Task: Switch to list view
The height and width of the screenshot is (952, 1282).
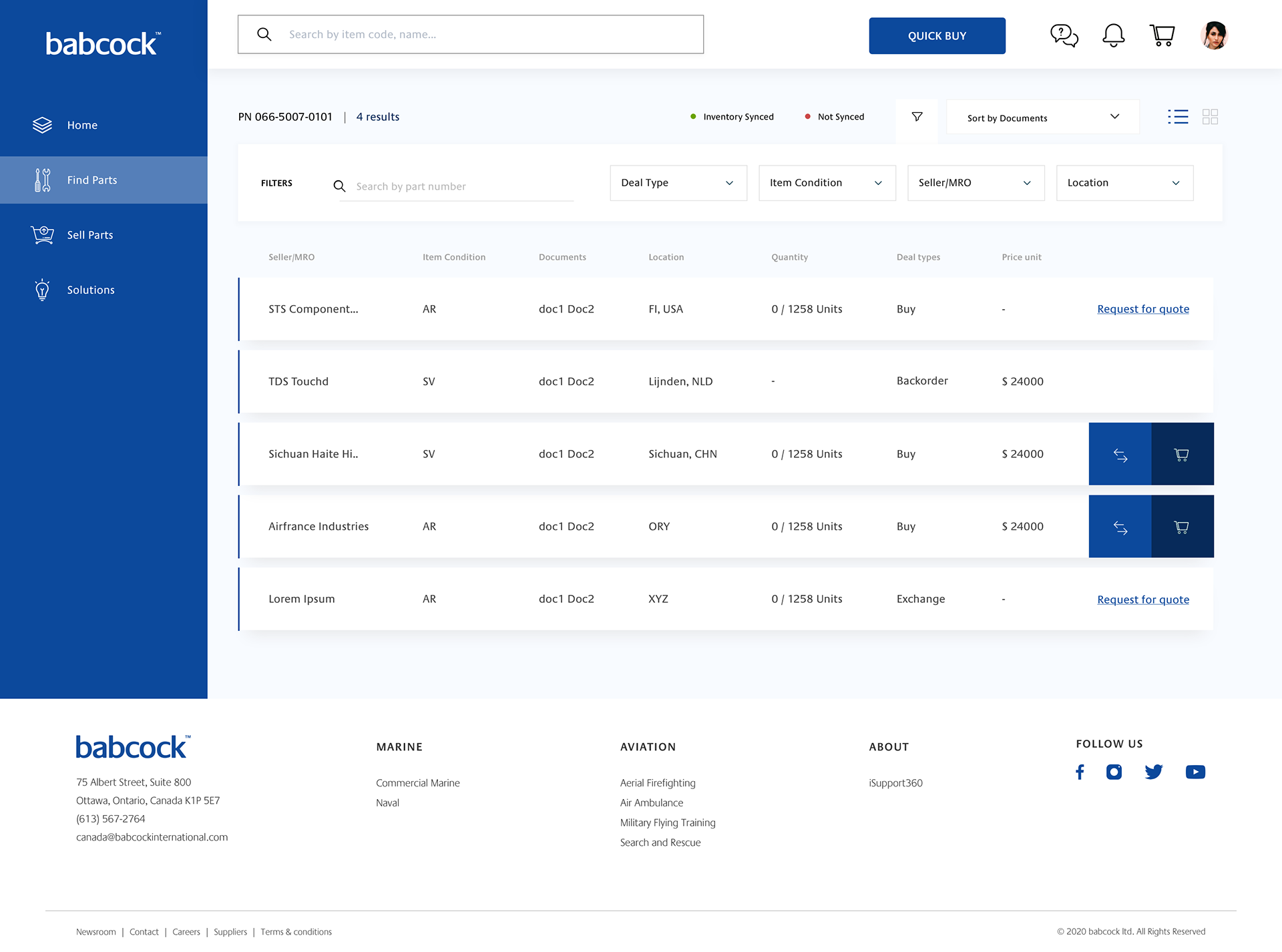Action: [1178, 117]
